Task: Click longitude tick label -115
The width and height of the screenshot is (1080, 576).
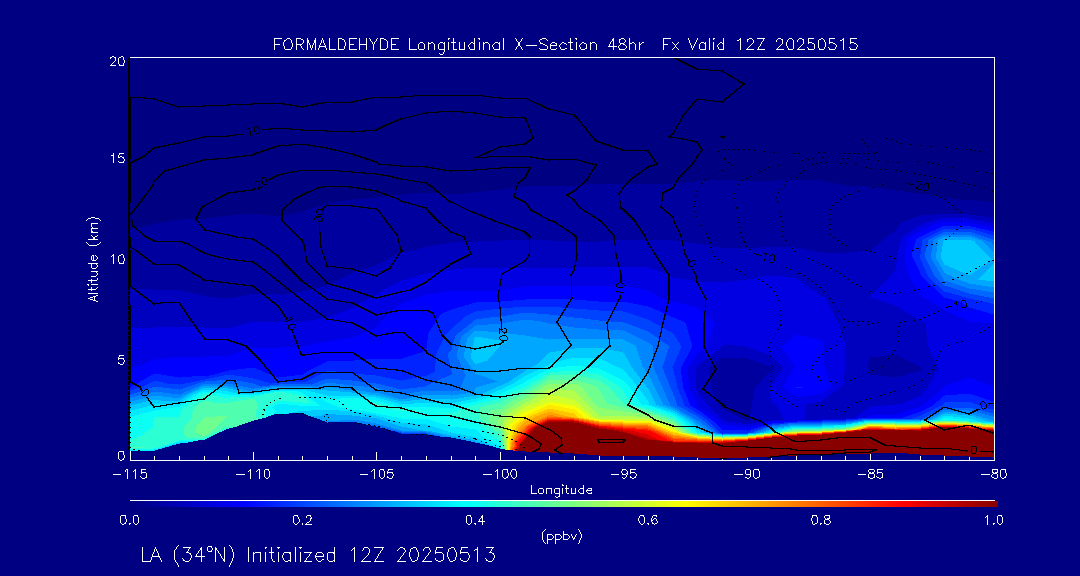Action: tap(129, 475)
